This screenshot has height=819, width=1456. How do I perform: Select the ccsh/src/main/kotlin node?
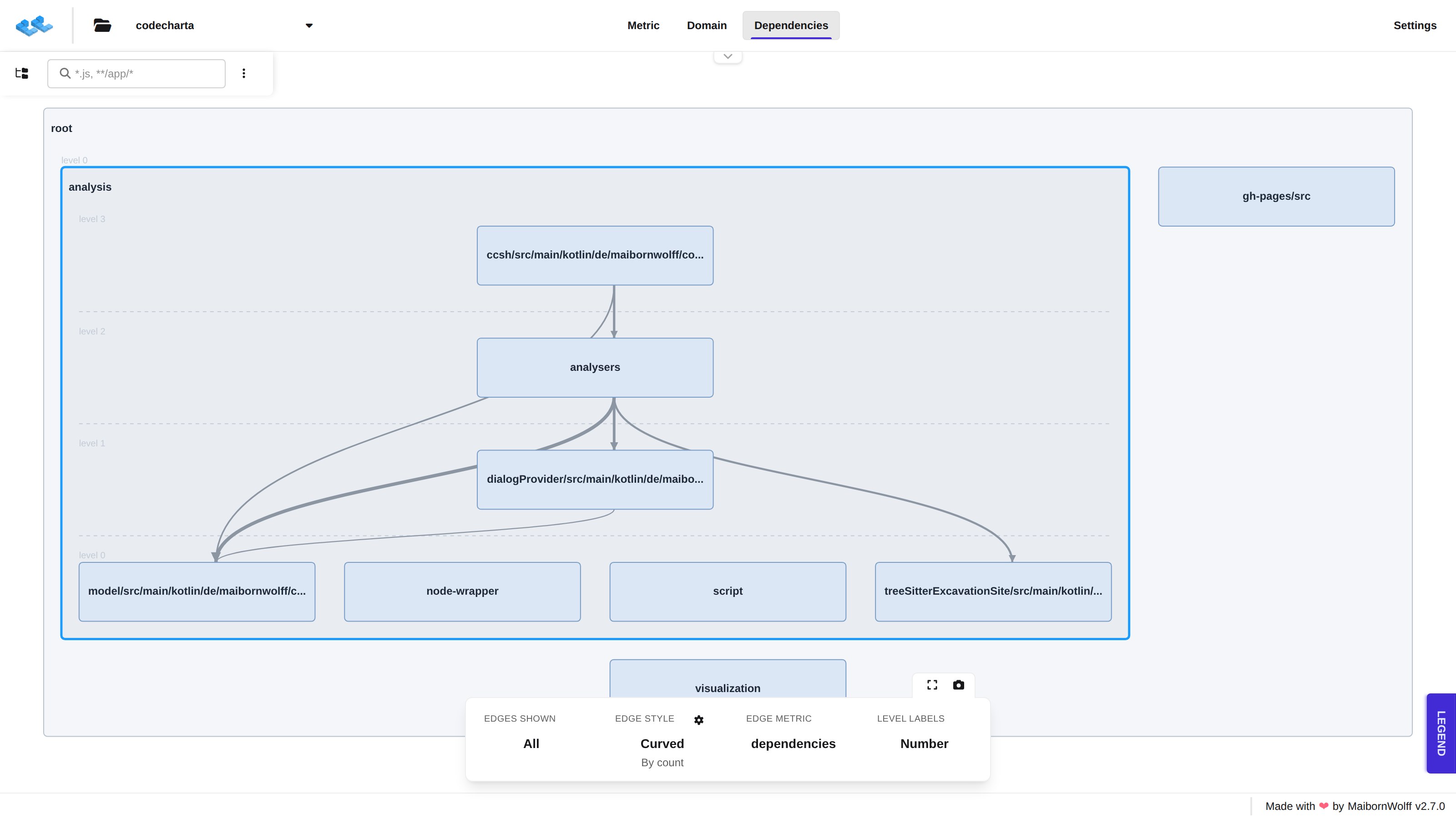pyautogui.click(x=595, y=255)
